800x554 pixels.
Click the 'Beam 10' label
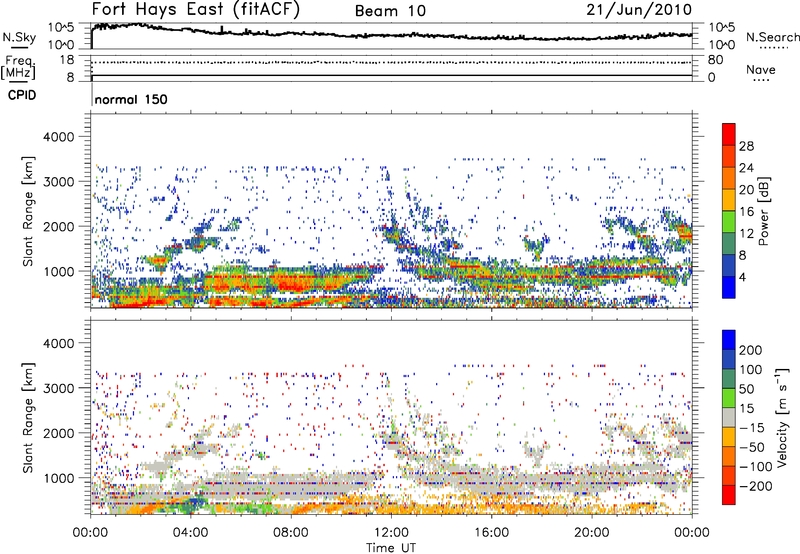(390, 11)
